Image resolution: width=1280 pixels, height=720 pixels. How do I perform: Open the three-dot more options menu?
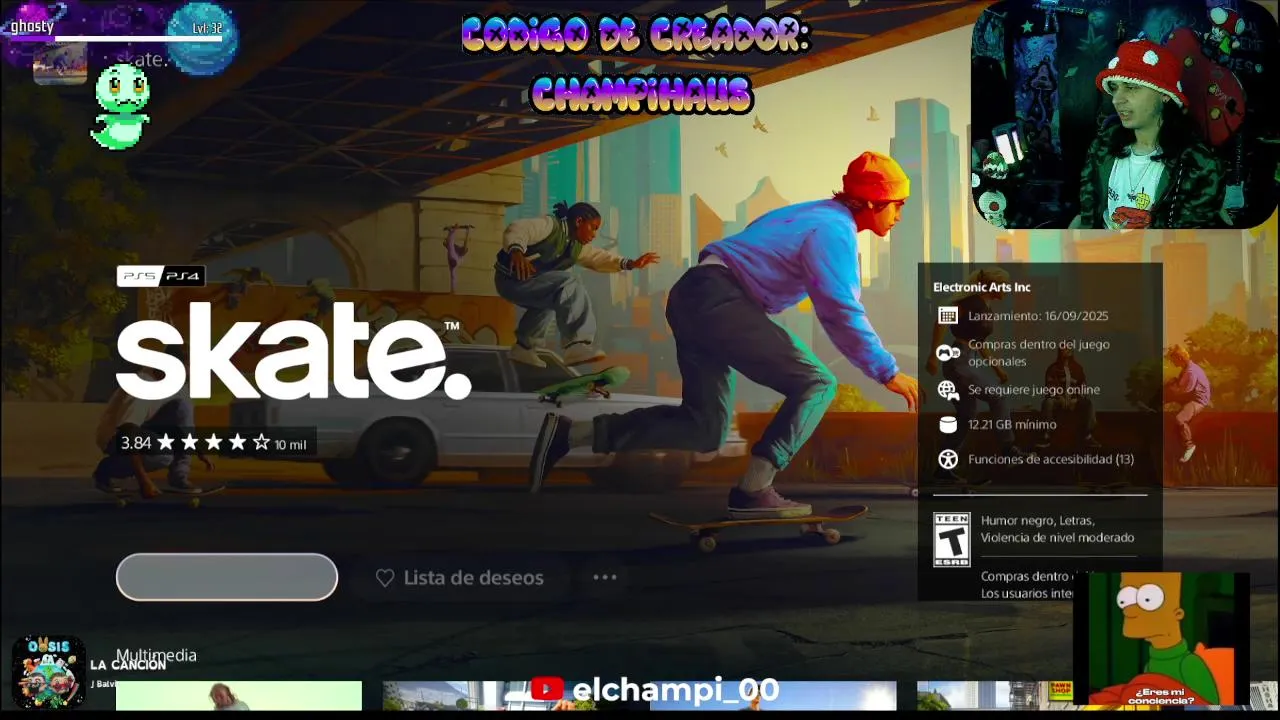(605, 577)
